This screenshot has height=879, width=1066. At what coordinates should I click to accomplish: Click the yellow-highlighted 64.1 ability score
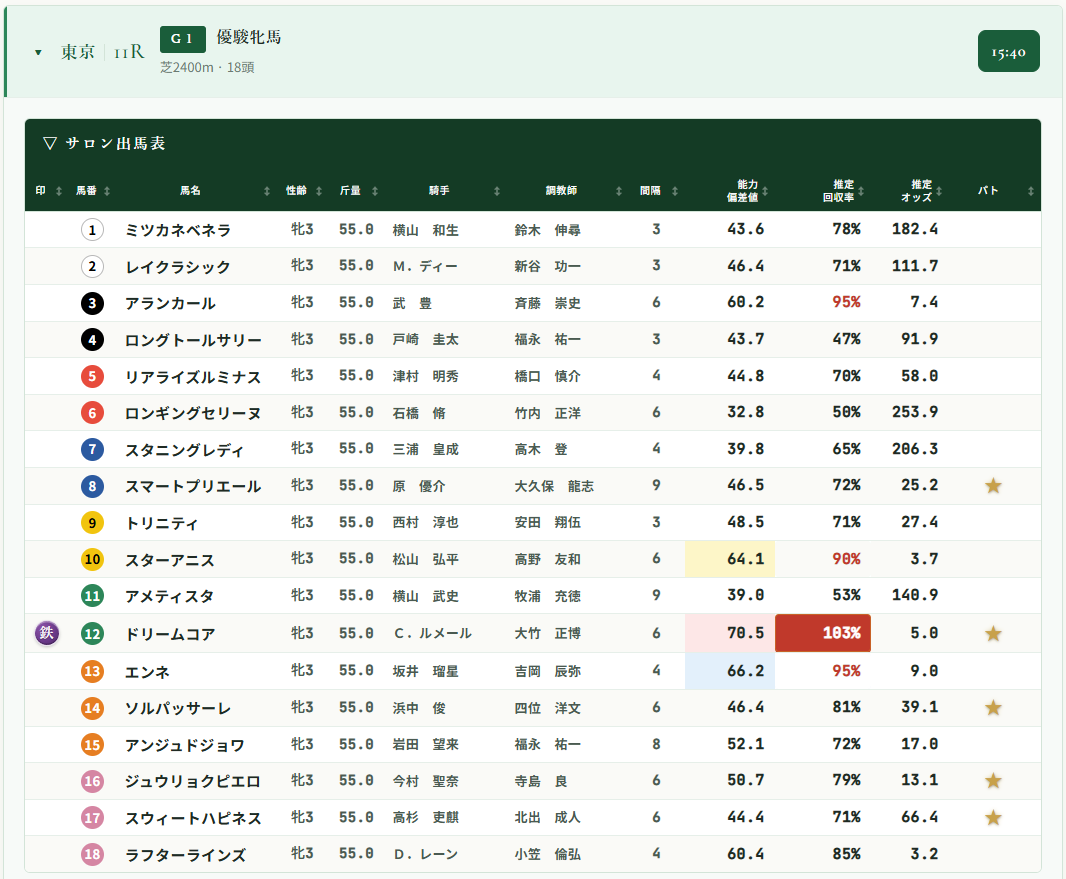pyautogui.click(x=729, y=559)
